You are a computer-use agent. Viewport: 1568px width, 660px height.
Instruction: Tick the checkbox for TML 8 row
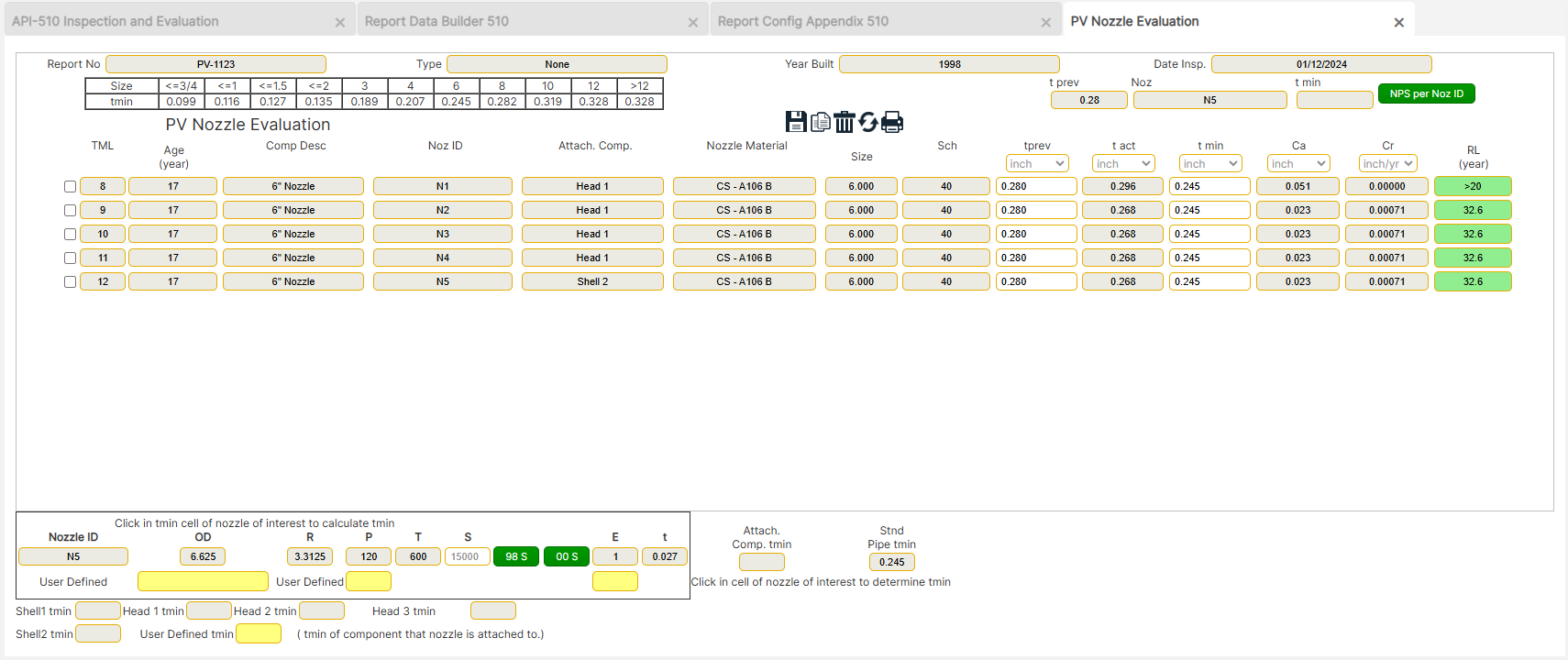point(70,187)
